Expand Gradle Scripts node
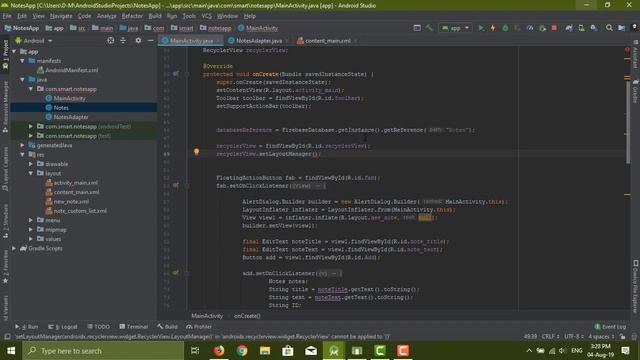This screenshot has height=360, width=640. click(x=14, y=248)
